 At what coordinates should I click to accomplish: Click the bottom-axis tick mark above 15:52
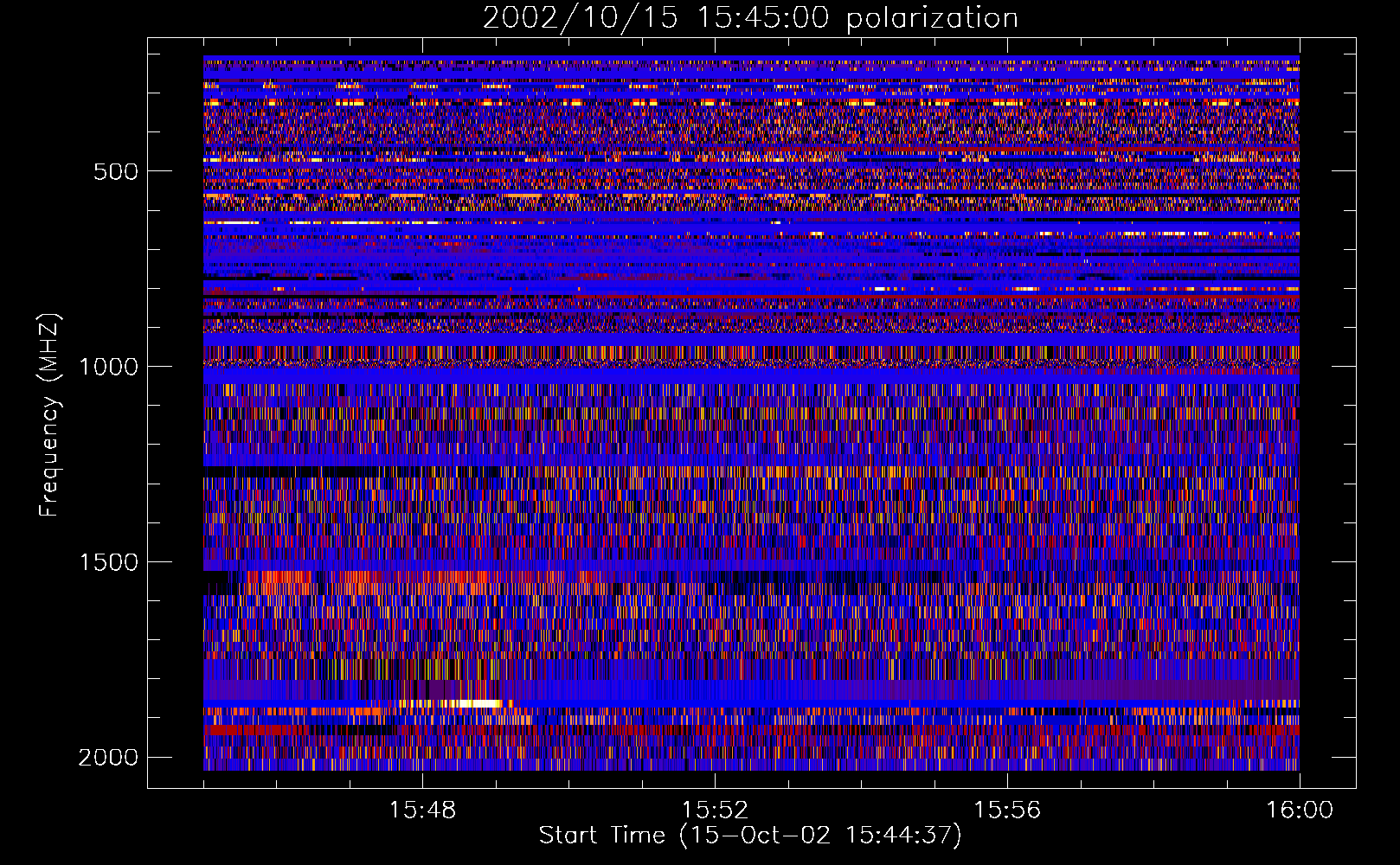[x=715, y=781]
